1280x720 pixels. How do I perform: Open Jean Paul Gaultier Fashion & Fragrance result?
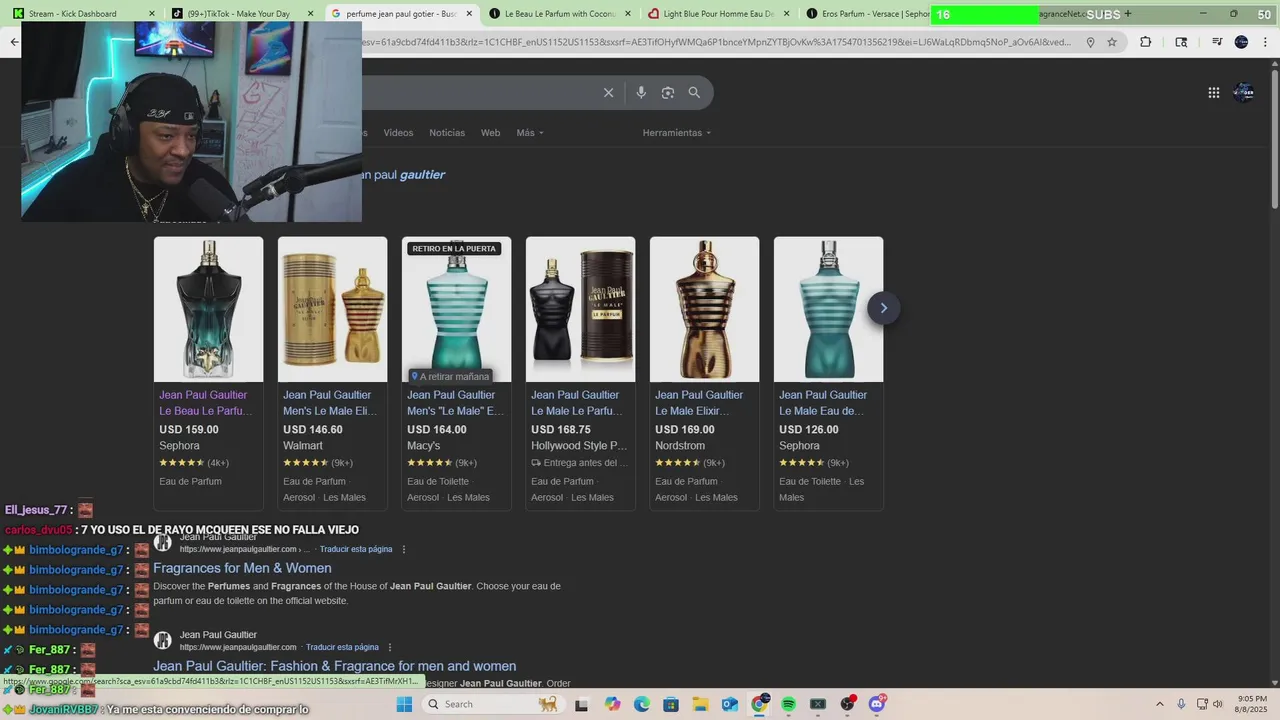click(334, 666)
